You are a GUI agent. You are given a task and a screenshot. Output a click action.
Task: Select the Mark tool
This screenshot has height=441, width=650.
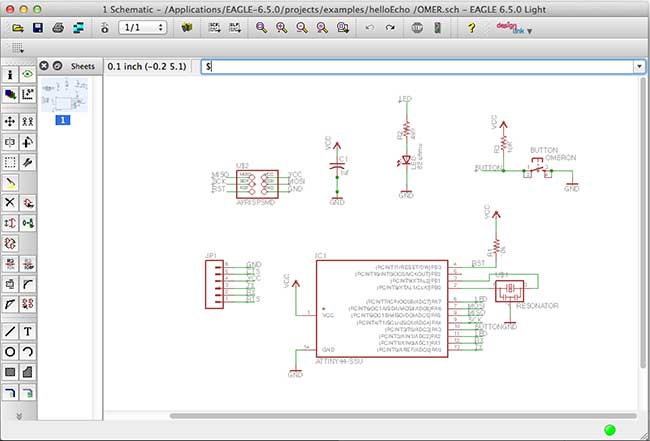point(28,94)
